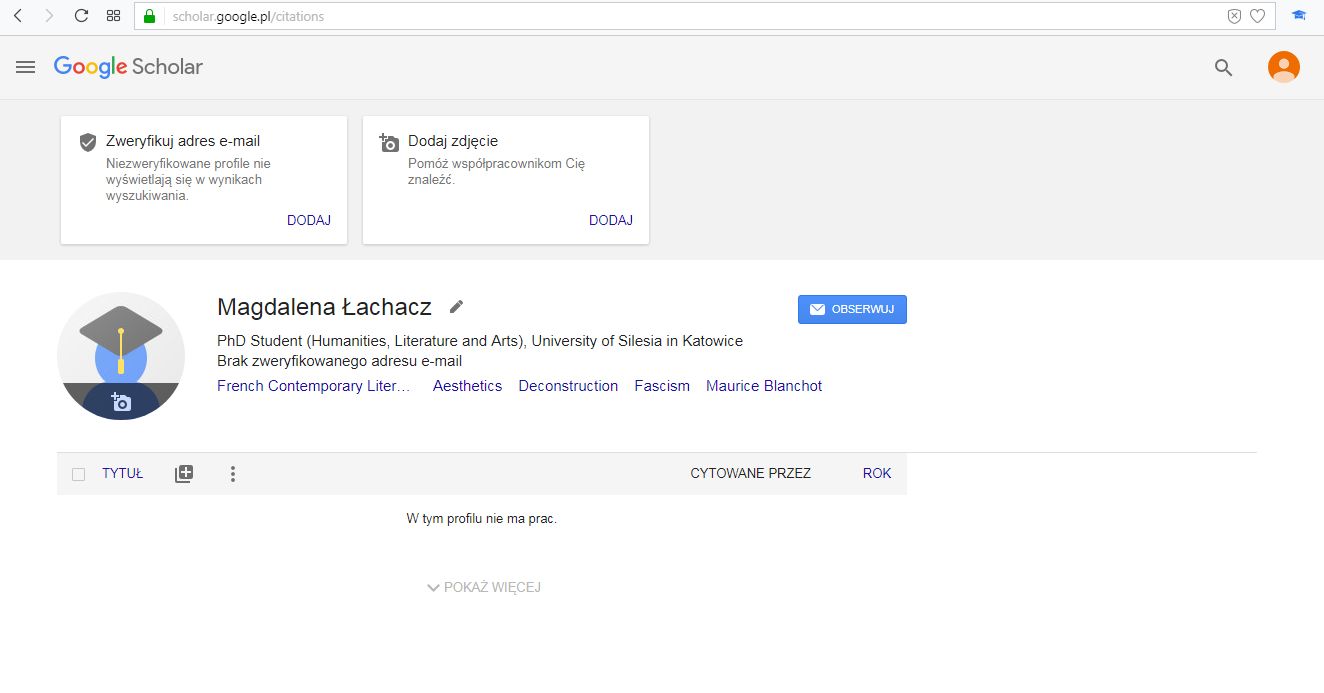Click DODAJ on the Dodaj zdjęcie card
1324x693 pixels.
[x=611, y=220]
